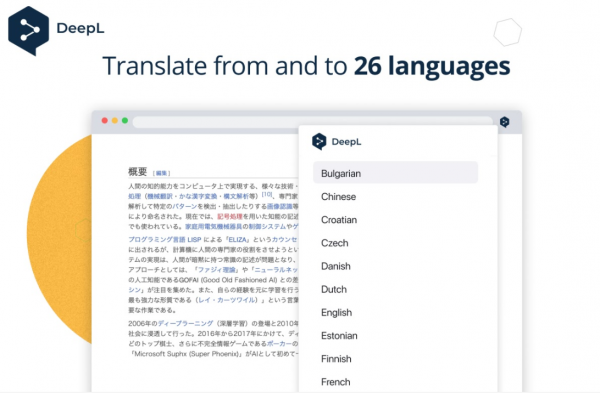Open the プログラミング言語 LISP link
The width and height of the screenshot is (600, 393).
(x=165, y=240)
